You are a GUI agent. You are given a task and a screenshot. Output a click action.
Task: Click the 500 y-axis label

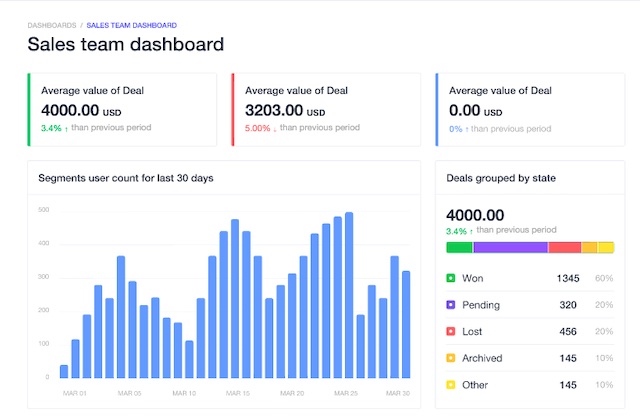click(x=44, y=210)
